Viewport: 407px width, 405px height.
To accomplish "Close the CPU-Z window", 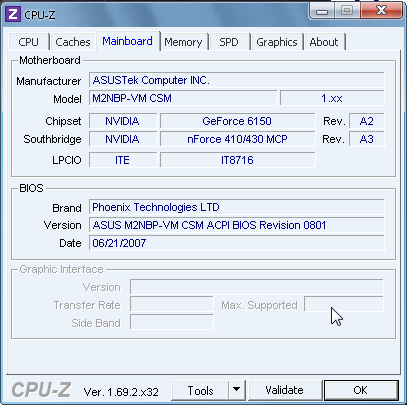I will [x=381, y=11].
